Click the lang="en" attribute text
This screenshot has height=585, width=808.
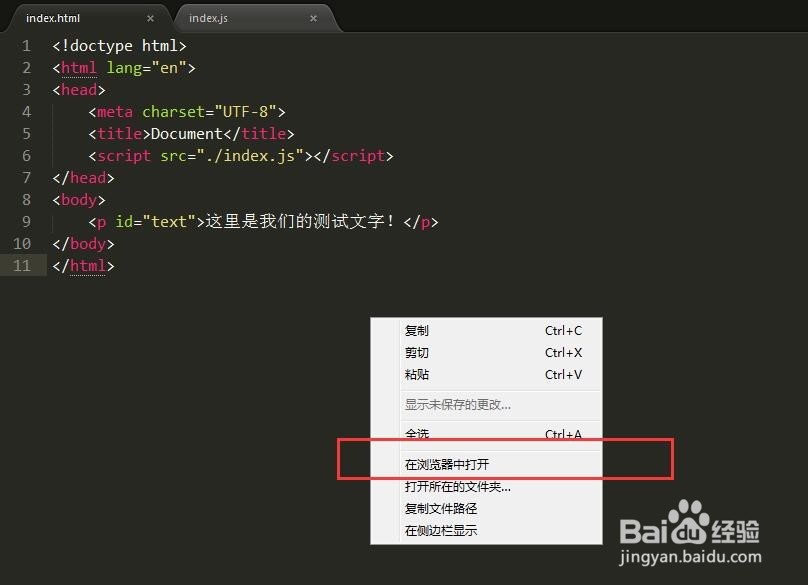[147, 68]
